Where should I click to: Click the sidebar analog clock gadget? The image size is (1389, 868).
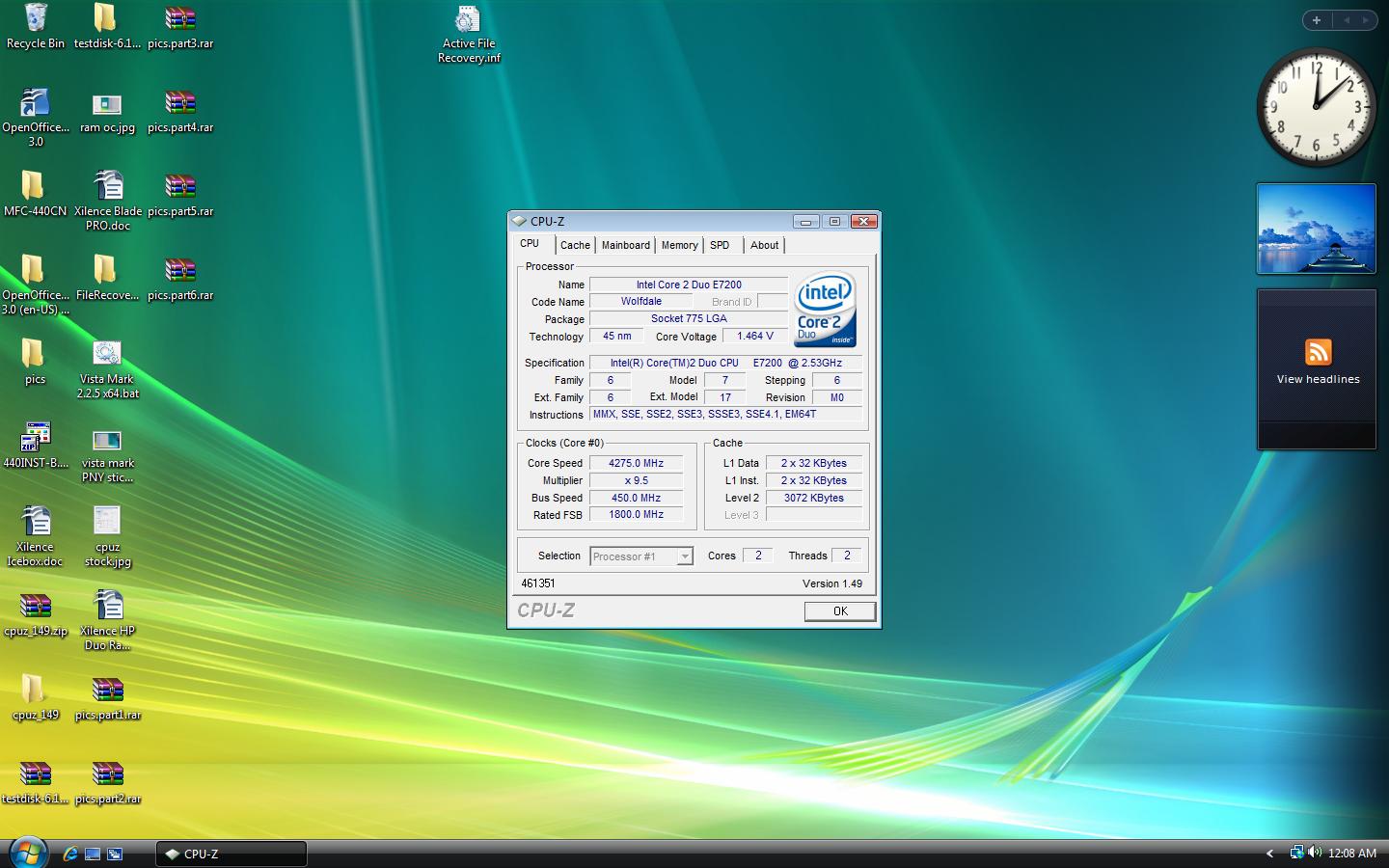coord(1316,107)
